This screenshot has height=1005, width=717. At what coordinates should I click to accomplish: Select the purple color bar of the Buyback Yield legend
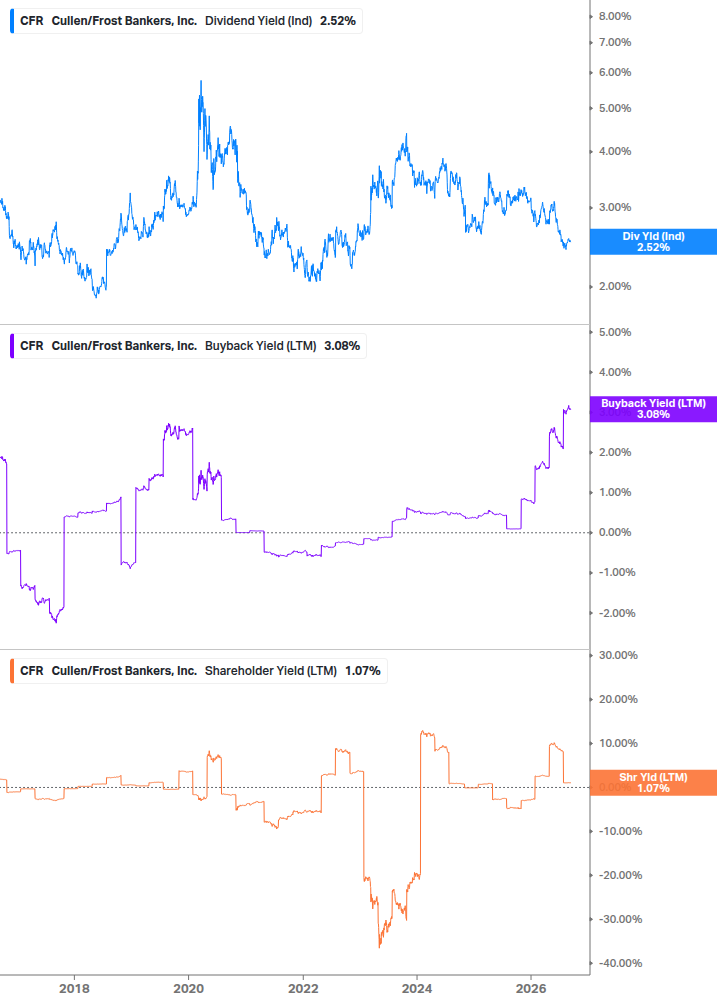(x=12, y=346)
